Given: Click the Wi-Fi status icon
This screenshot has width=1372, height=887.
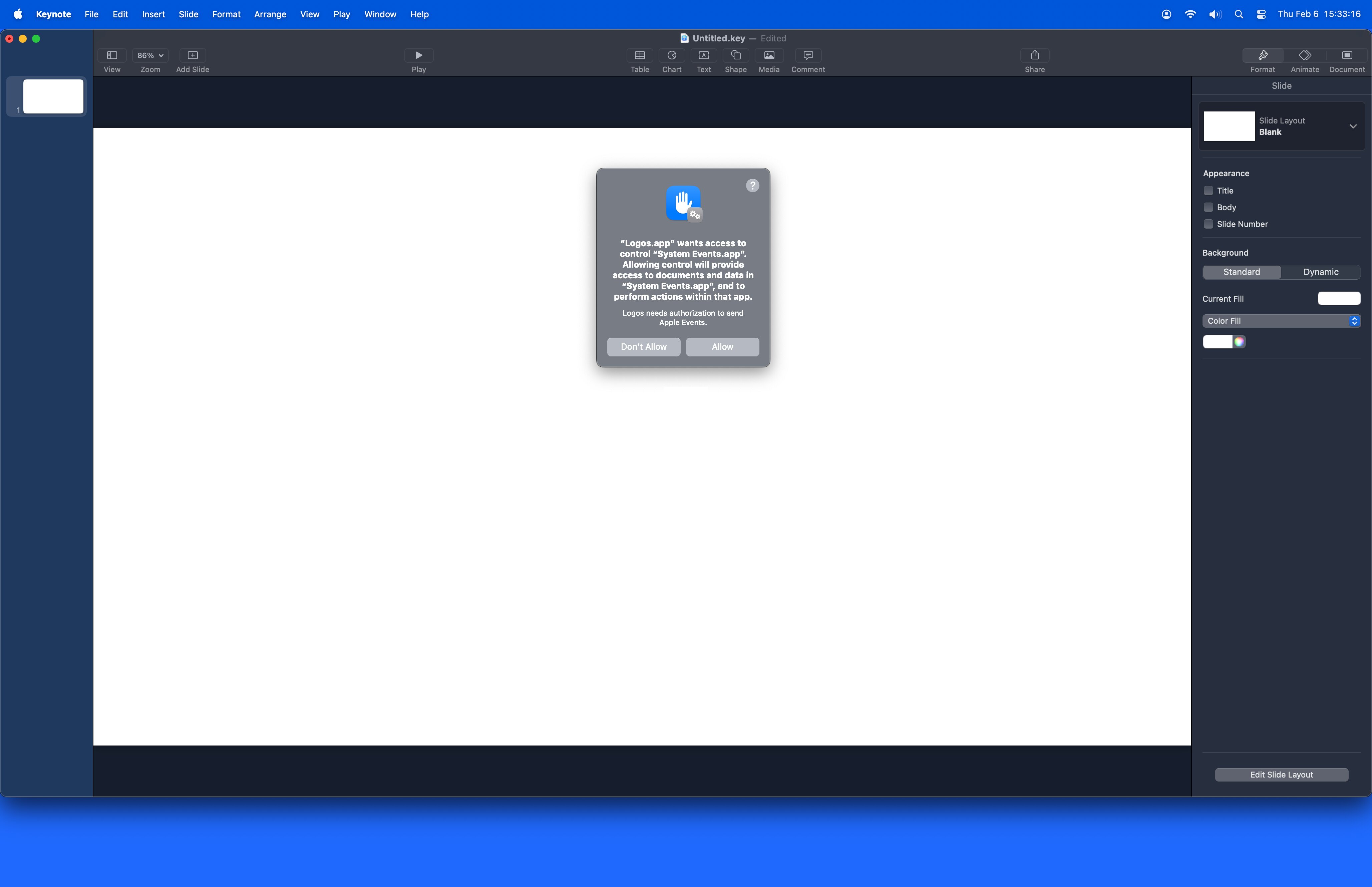Looking at the screenshot, I should [1190, 14].
